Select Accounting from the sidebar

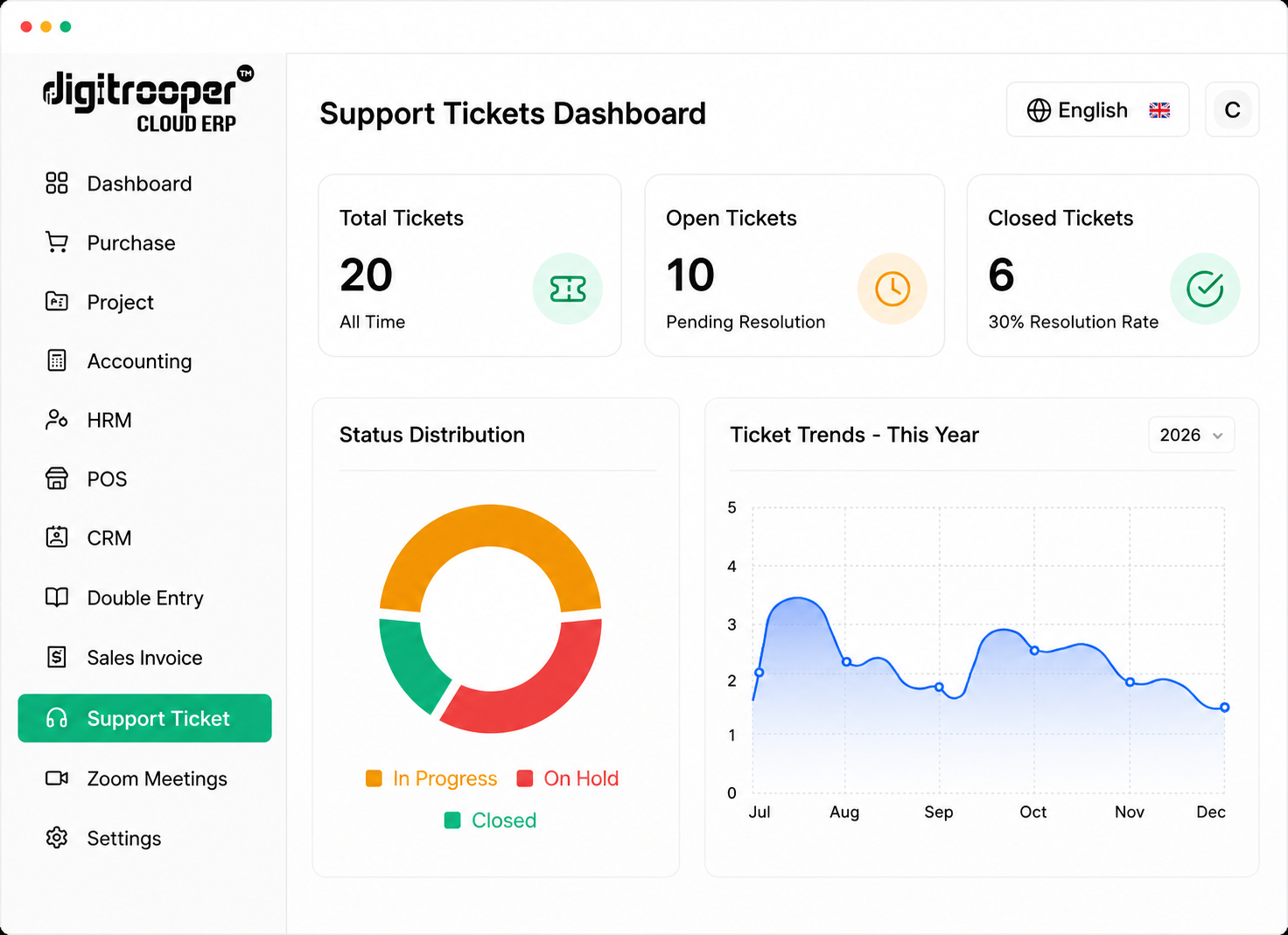point(144,361)
